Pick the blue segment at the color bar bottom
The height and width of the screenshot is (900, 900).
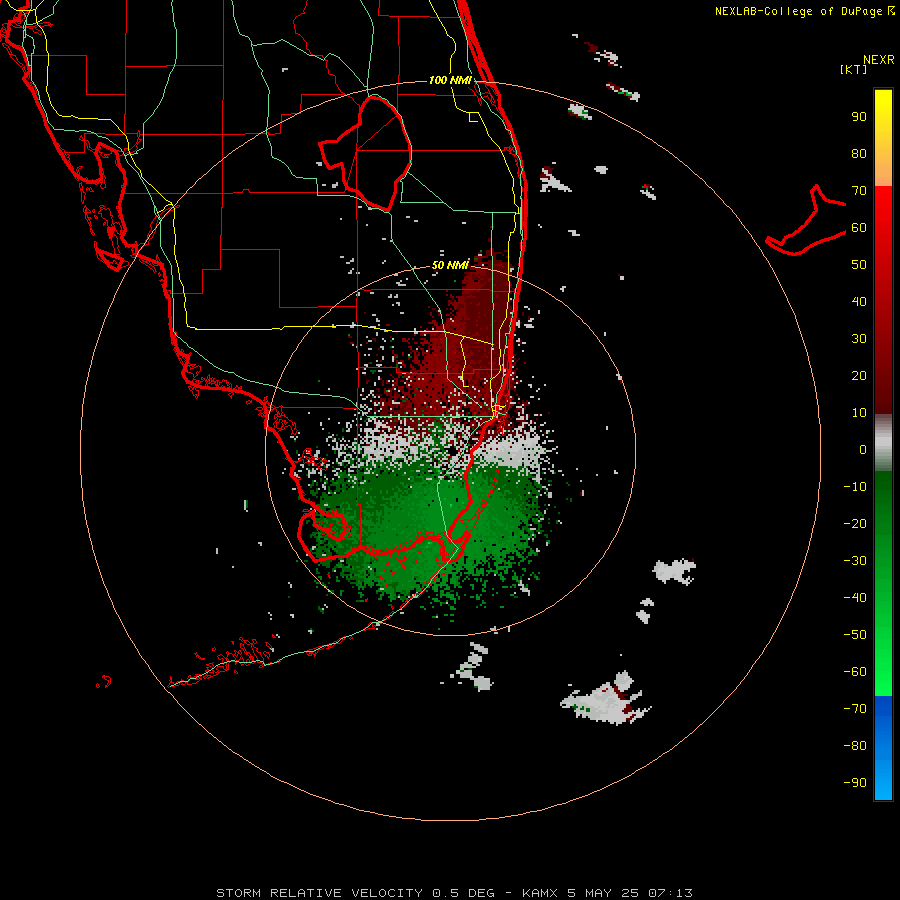[x=883, y=748]
